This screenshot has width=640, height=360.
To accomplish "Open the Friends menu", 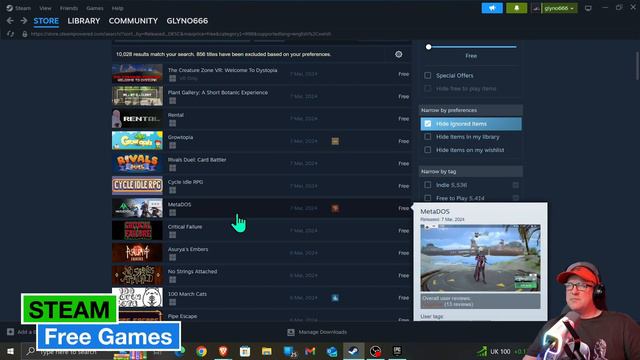I will tap(69, 8).
